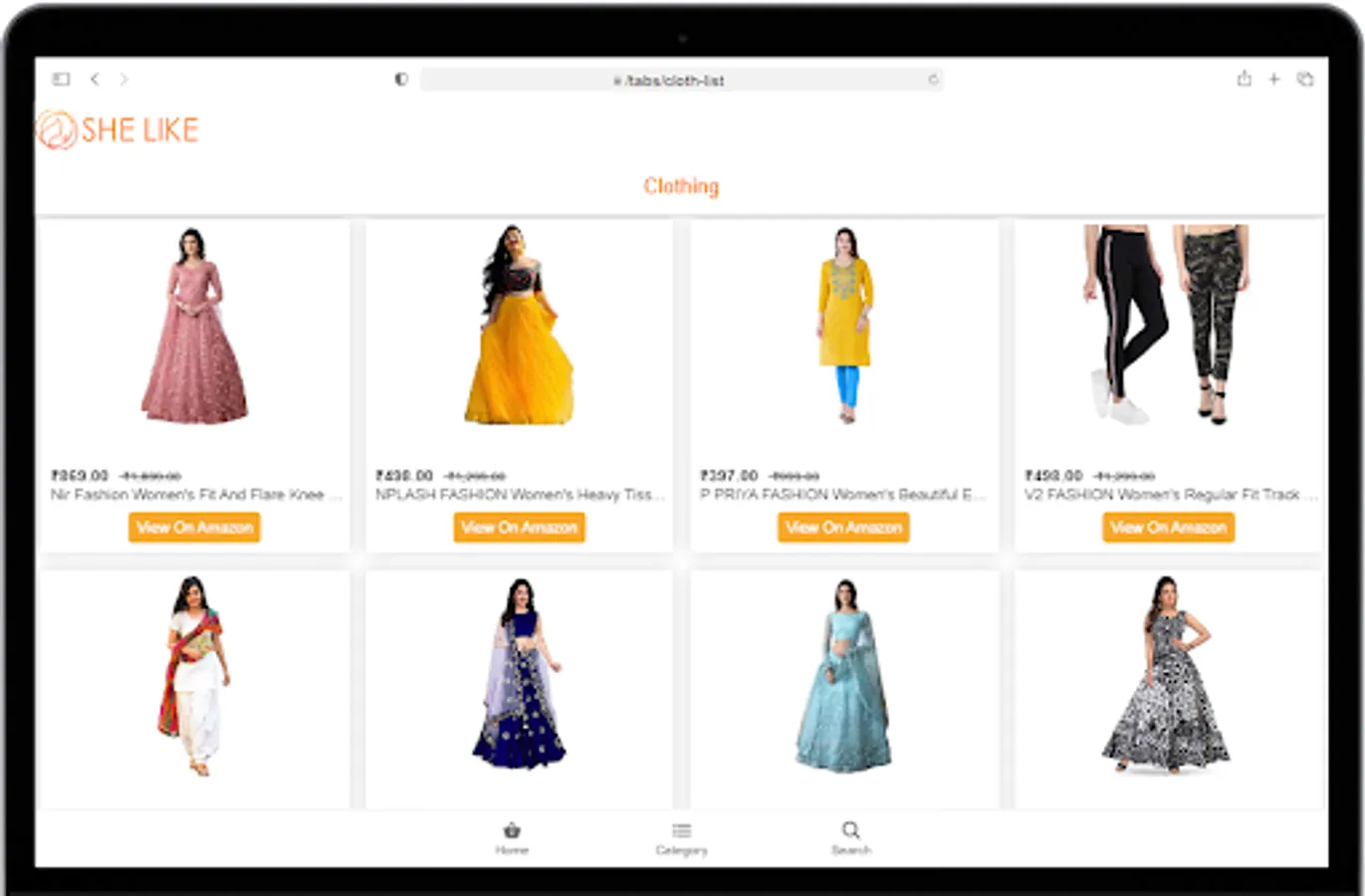Screen dimensions: 1365x896
Task: Open the pink flare gown product image
Action: pyautogui.click(x=194, y=327)
